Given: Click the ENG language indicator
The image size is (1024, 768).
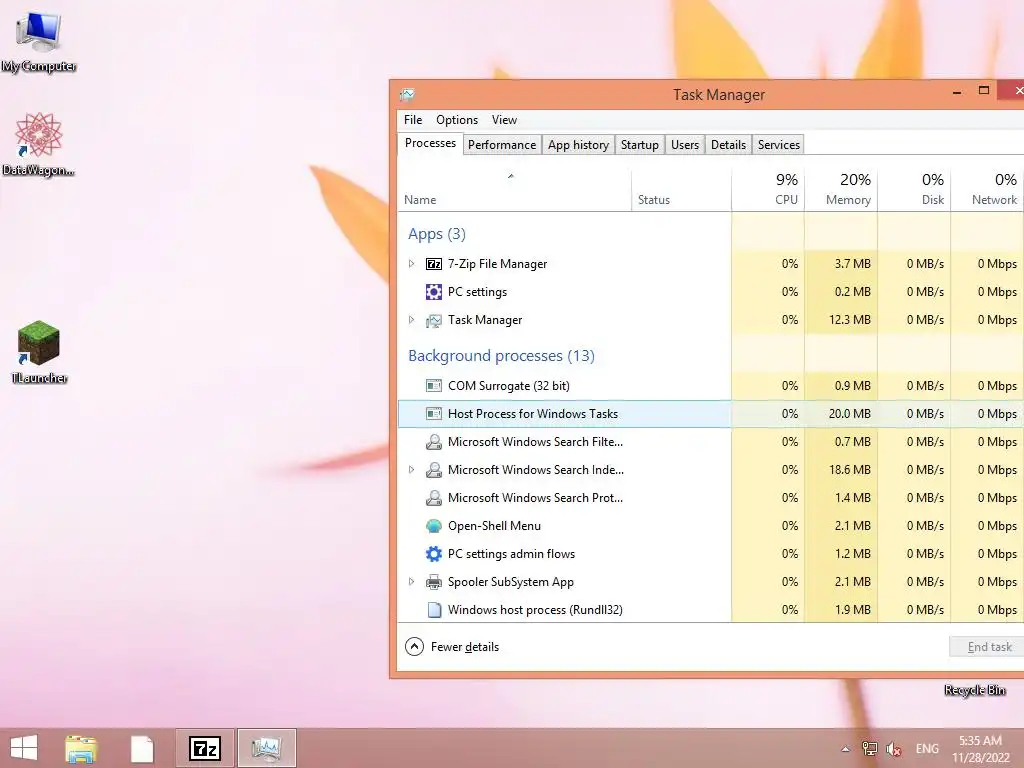Looking at the screenshot, I should [927, 749].
